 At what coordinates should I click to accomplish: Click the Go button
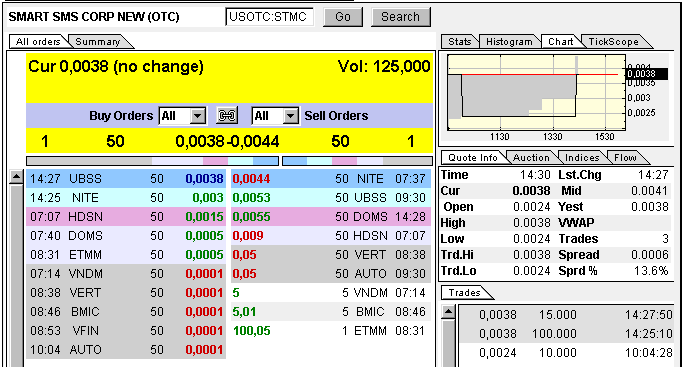(343, 17)
